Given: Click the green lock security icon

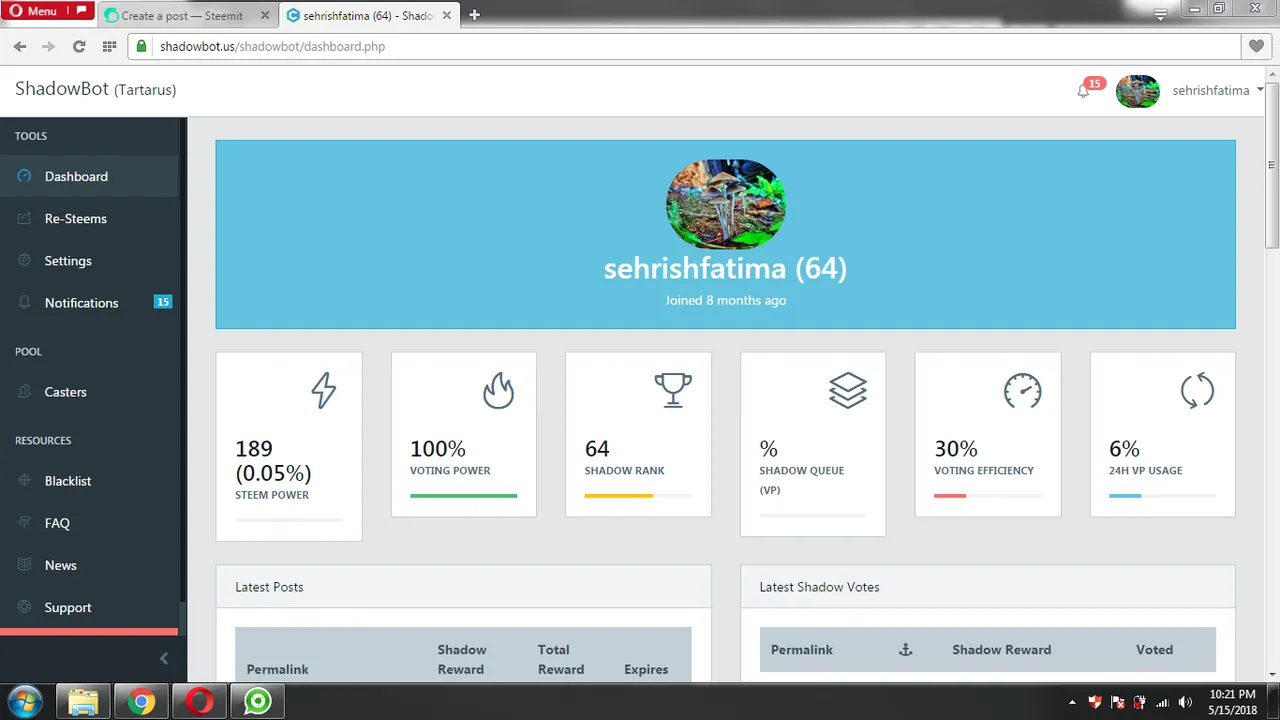Looking at the screenshot, I should (142, 46).
